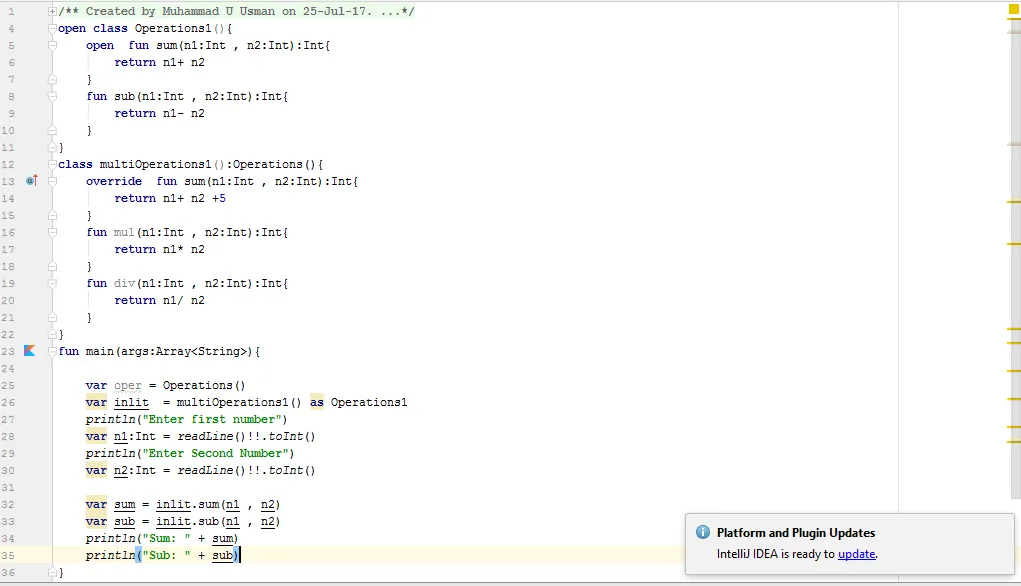Viewport: 1021px width, 586px height.
Task: Click the fold end marker on line 21
Action: [52, 317]
